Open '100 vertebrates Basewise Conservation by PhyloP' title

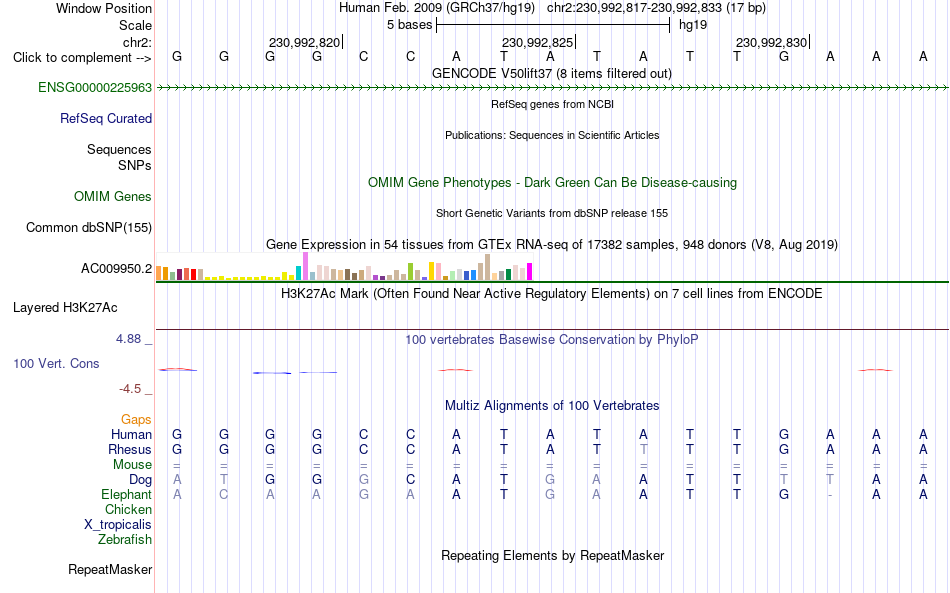[x=552, y=340]
